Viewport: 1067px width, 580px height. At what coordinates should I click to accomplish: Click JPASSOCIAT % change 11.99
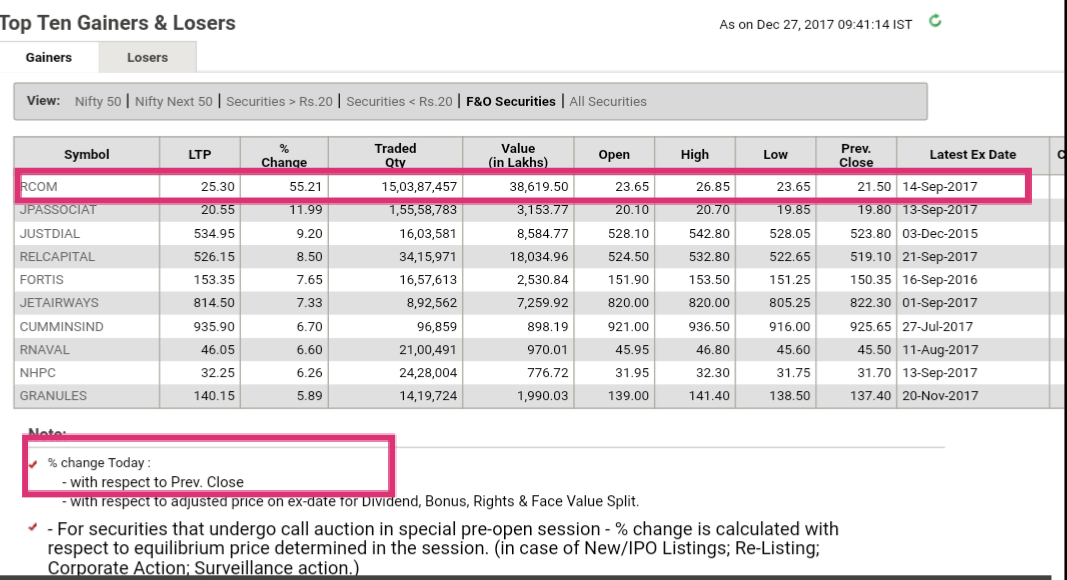point(306,210)
